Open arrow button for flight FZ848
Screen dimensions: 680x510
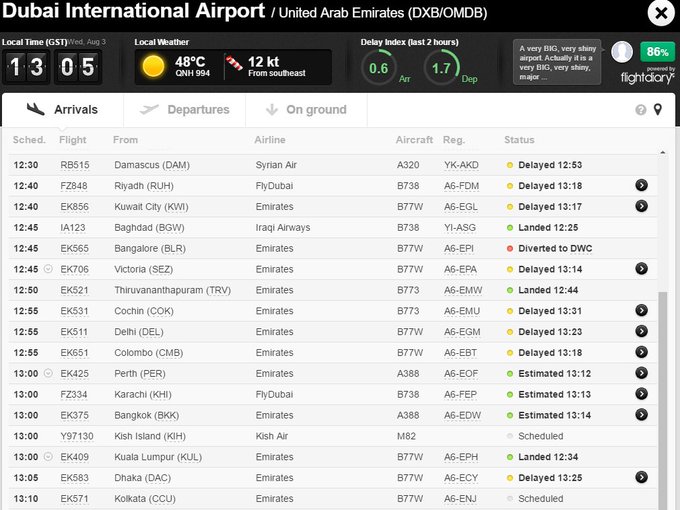[641, 185]
